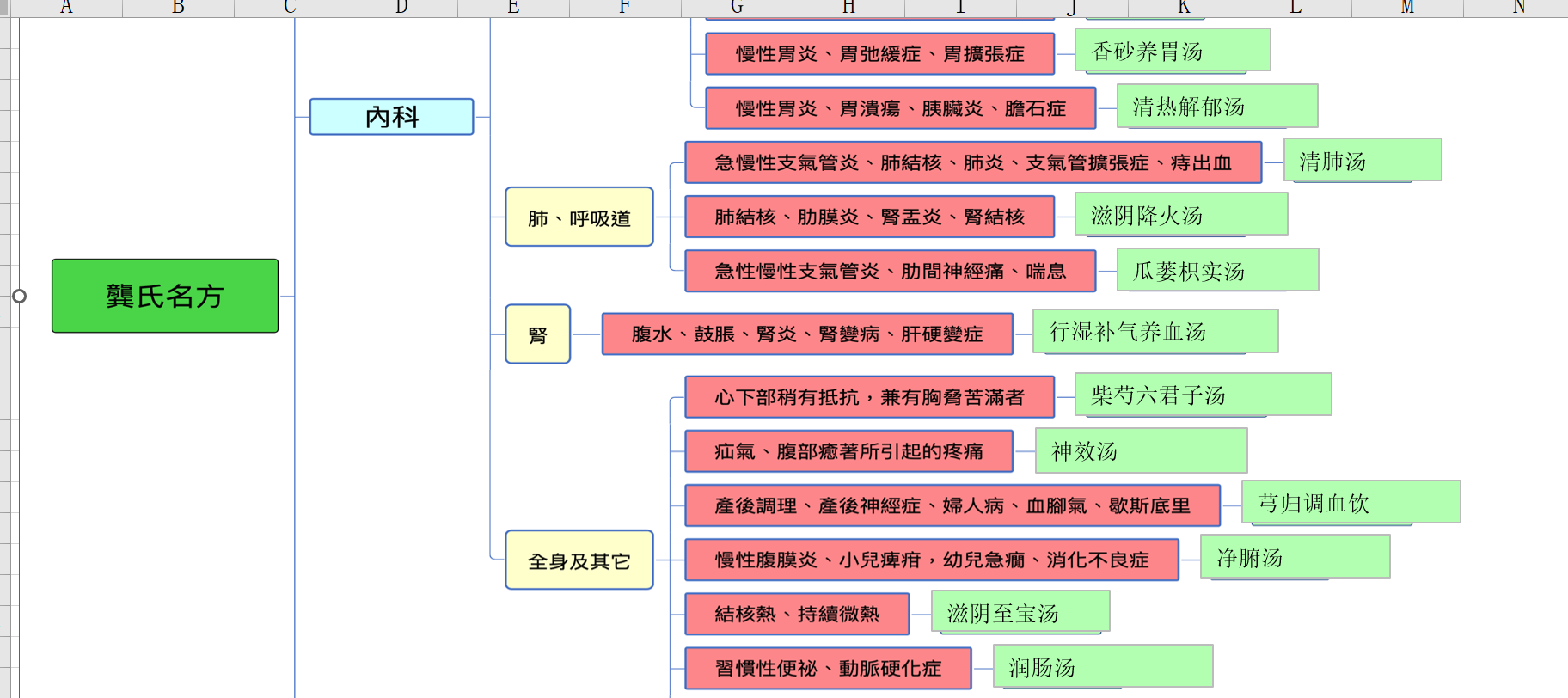This screenshot has width=1568, height=698.
Task: Click the green formula box 芎归调血饮
Action: (1351, 502)
